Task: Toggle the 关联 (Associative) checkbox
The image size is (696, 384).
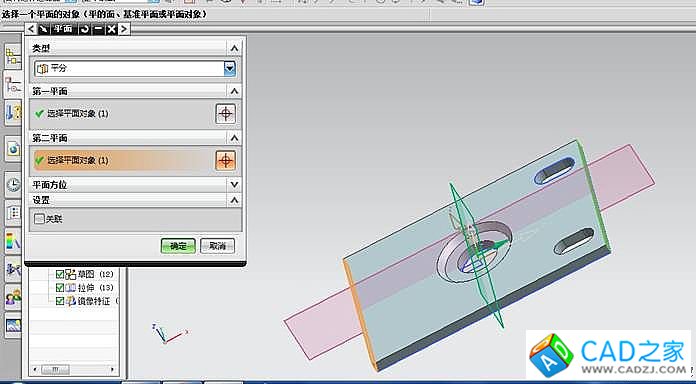Action: [40, 219]
